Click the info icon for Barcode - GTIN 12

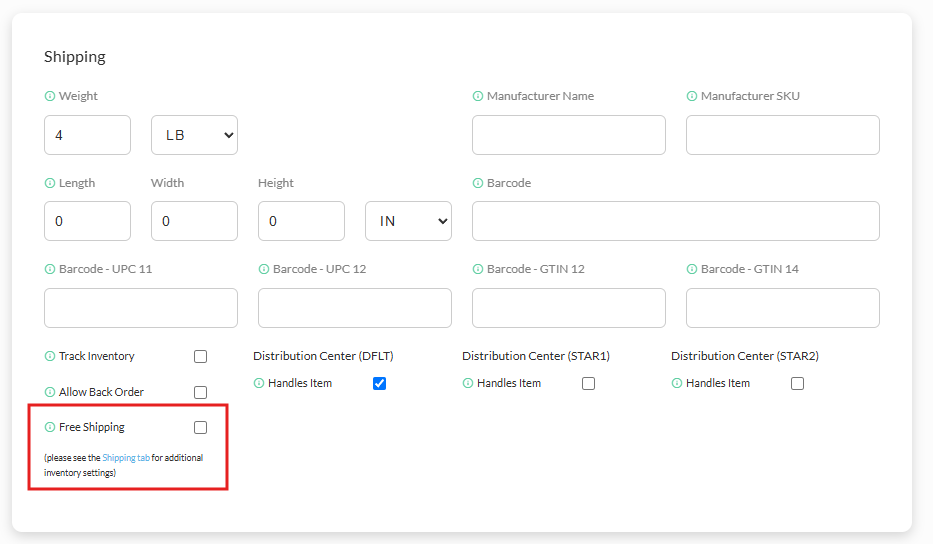[478, 270]
